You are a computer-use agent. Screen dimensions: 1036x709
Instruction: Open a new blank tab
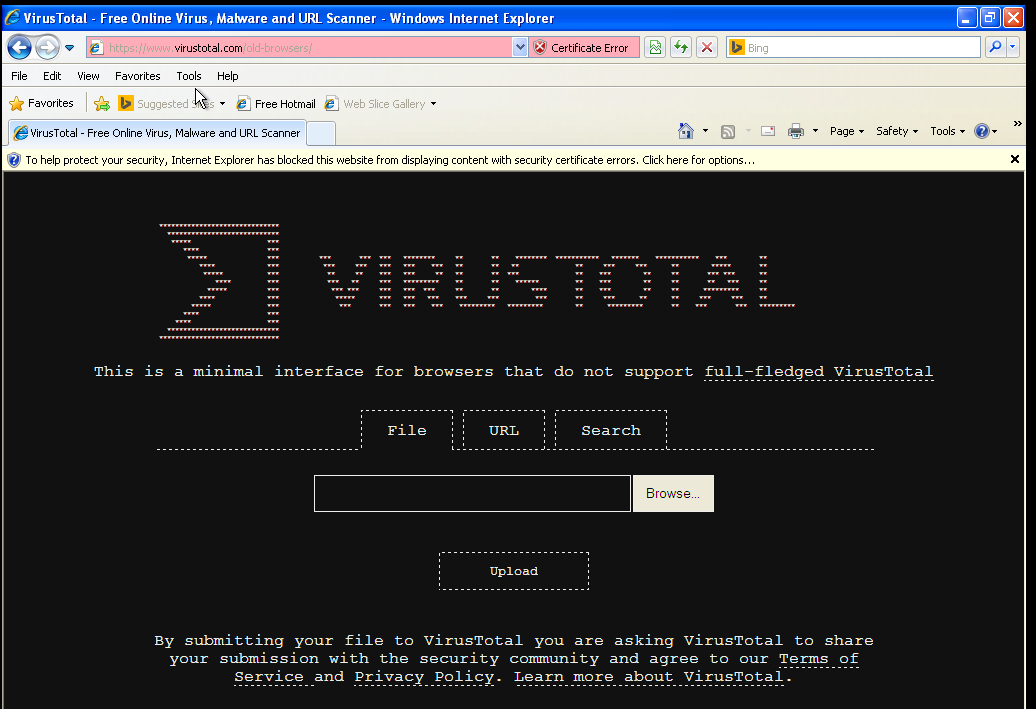322,133
